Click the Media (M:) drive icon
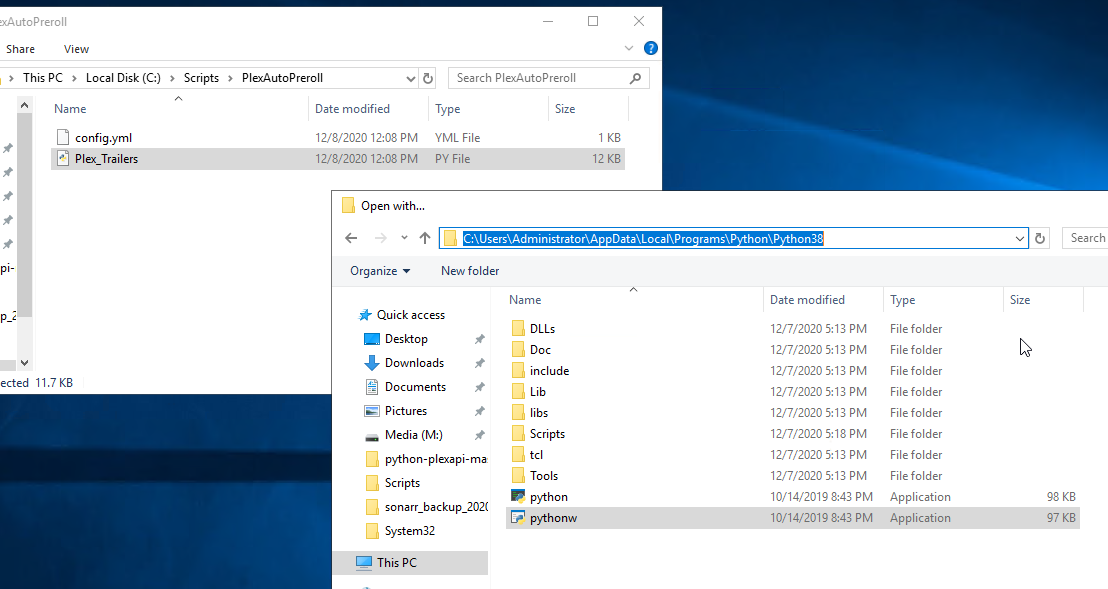Viewport: 1108px width, 589px height. (372, 436)
